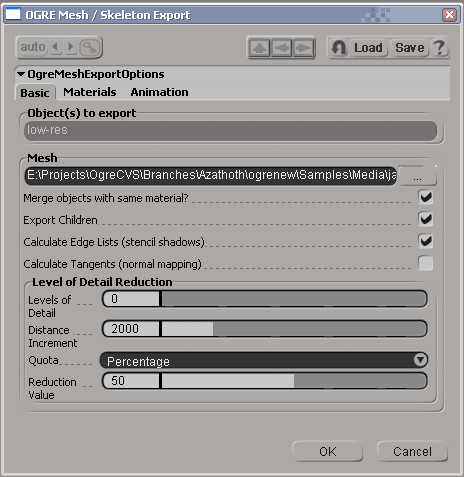Switch to the Materials tab
The width and height of the screenshot is (464, 477).
[90, 92]
